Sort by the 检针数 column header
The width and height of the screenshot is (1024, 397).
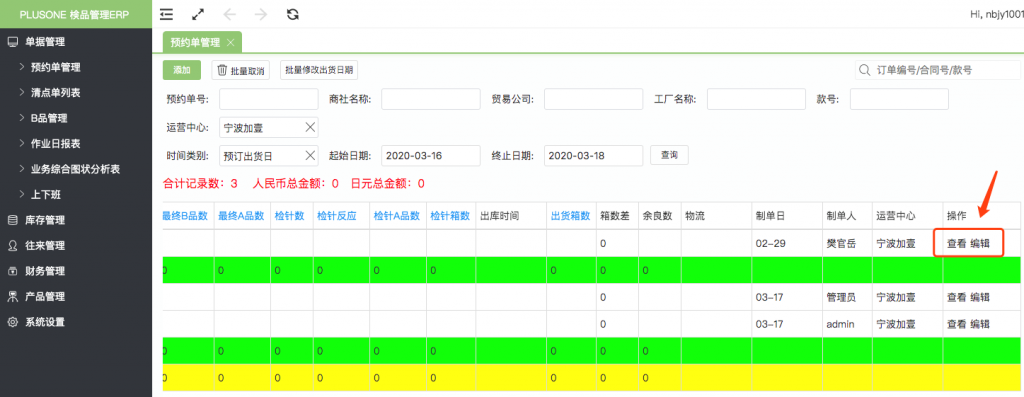289,216
